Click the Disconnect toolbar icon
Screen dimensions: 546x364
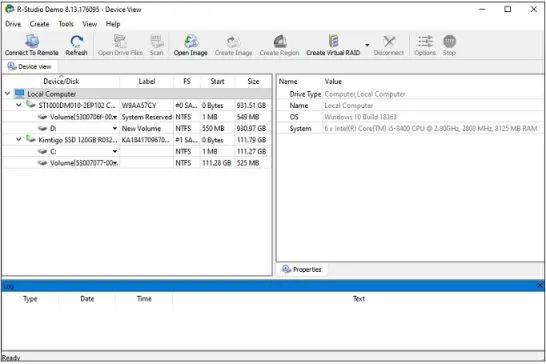click(389, 41)
